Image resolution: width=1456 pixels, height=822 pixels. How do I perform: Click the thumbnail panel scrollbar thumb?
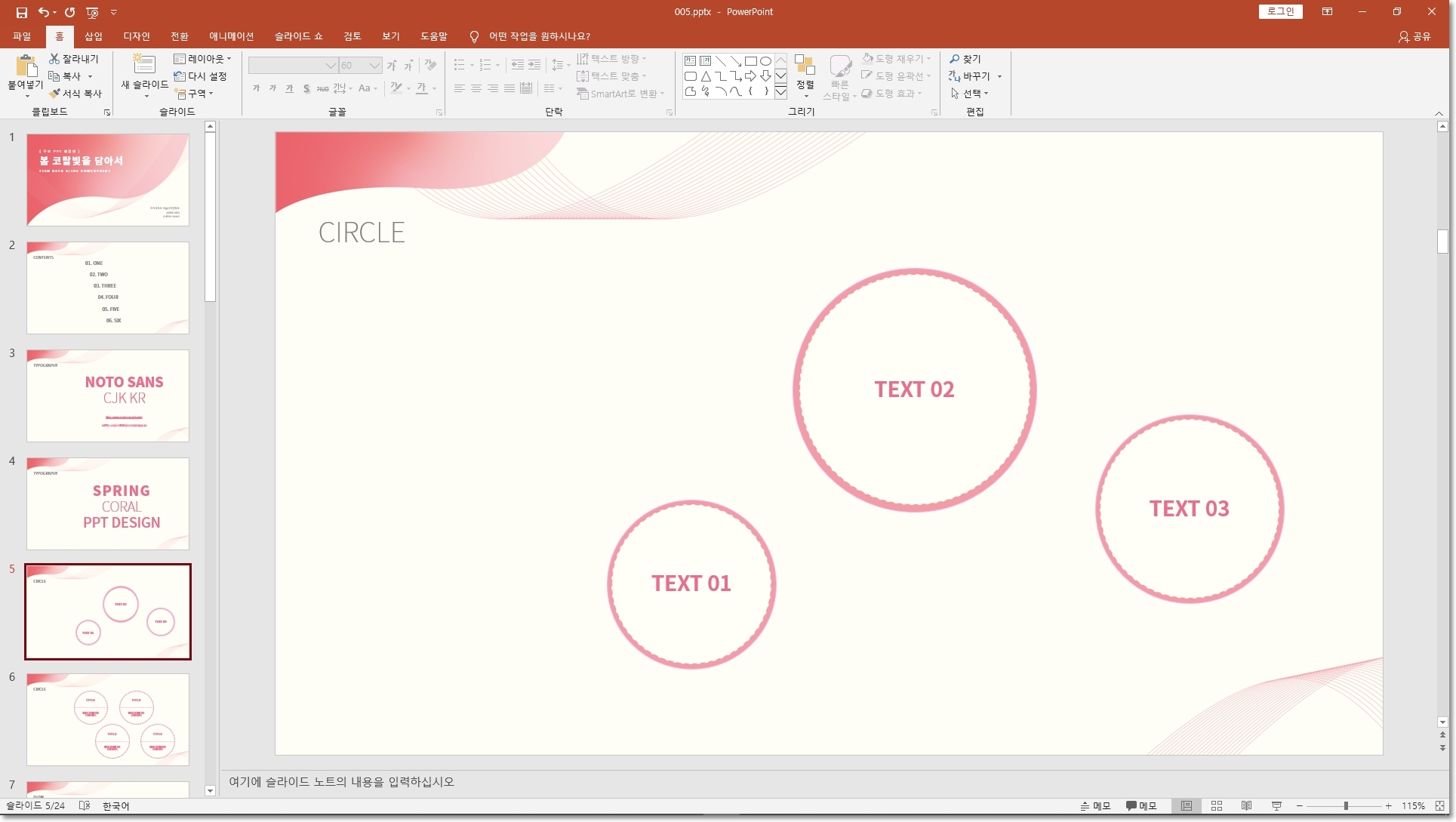click(211, 218)
